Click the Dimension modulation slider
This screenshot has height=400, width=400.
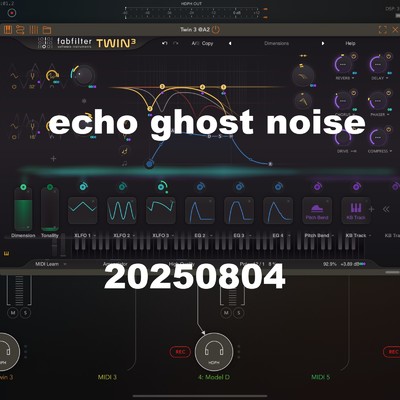23,209
